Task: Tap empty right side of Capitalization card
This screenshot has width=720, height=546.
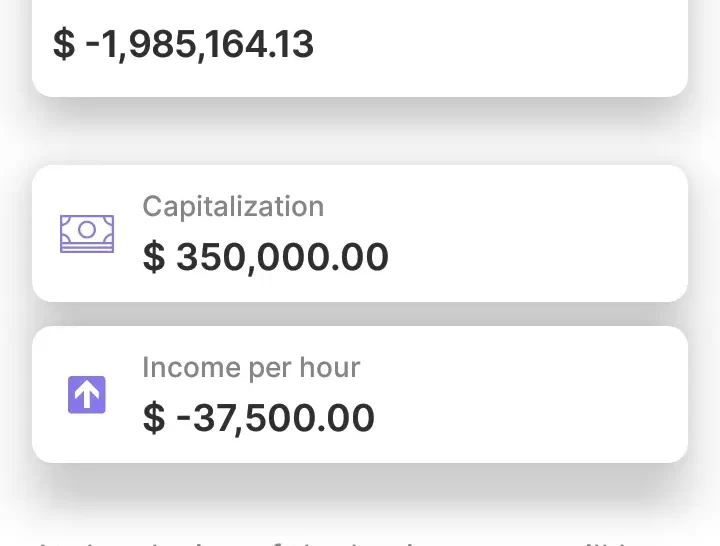Action: pyautogui.click(x=560, y=233)
